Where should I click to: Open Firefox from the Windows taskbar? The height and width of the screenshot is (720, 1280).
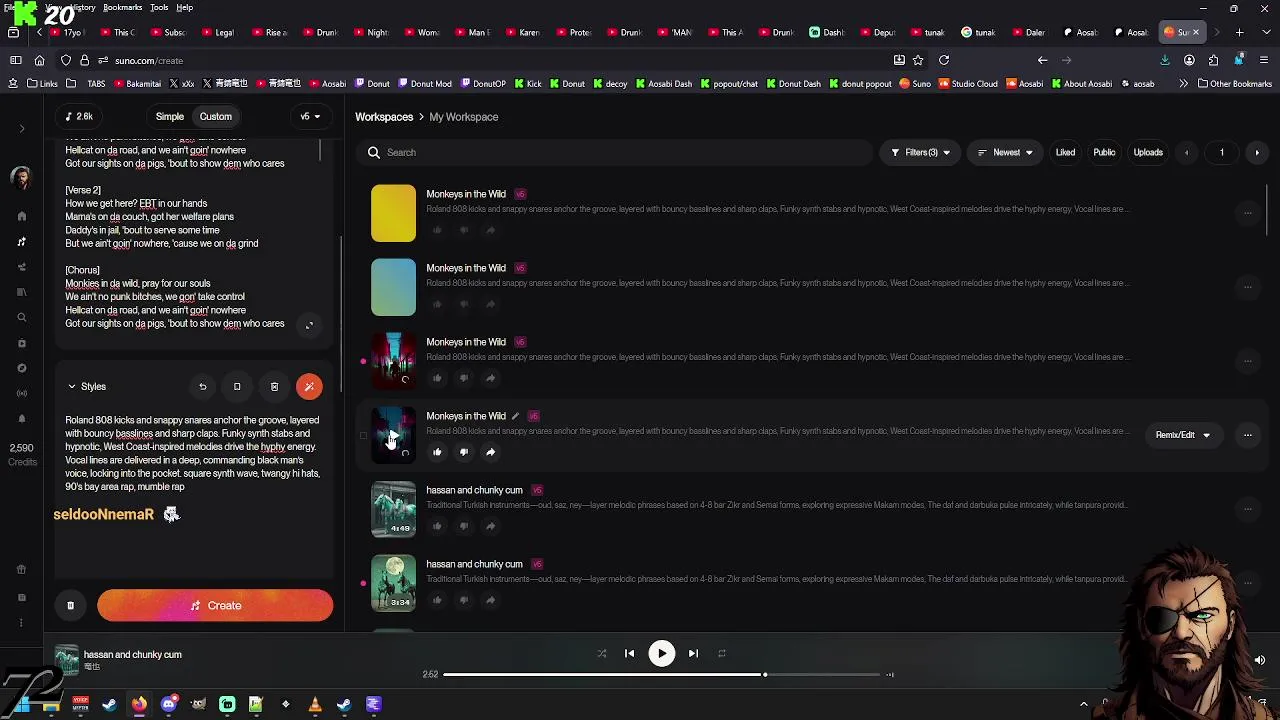139,705
